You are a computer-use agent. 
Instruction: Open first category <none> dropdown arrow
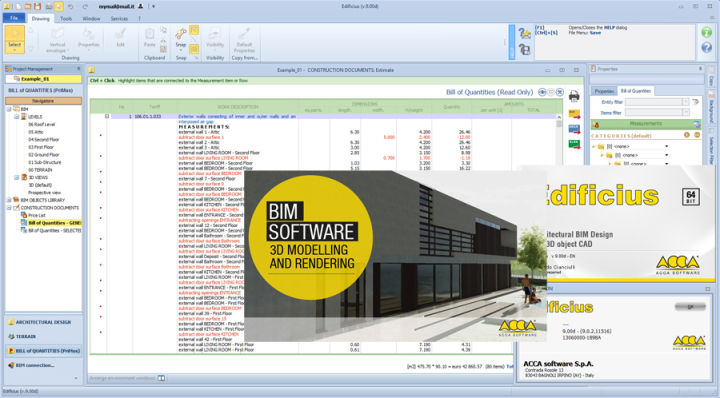click(666, 146)
